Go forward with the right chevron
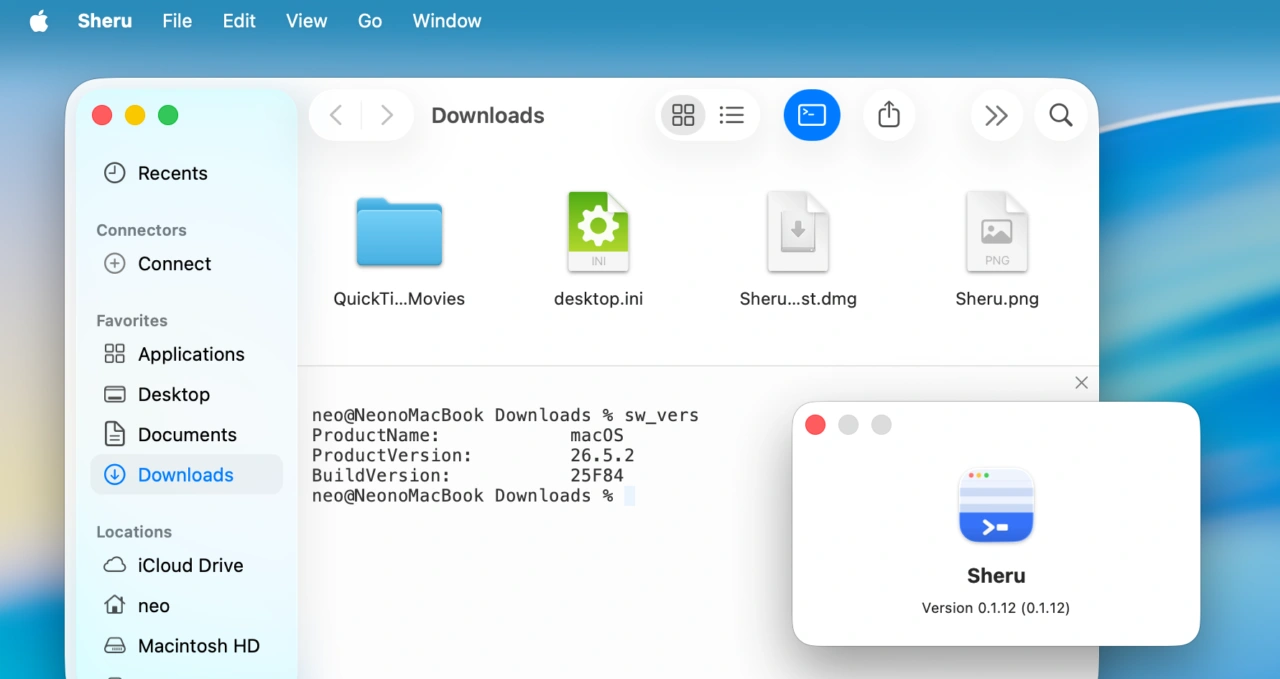The height and width of the screenshot is (679, 1280). (386, 115)
